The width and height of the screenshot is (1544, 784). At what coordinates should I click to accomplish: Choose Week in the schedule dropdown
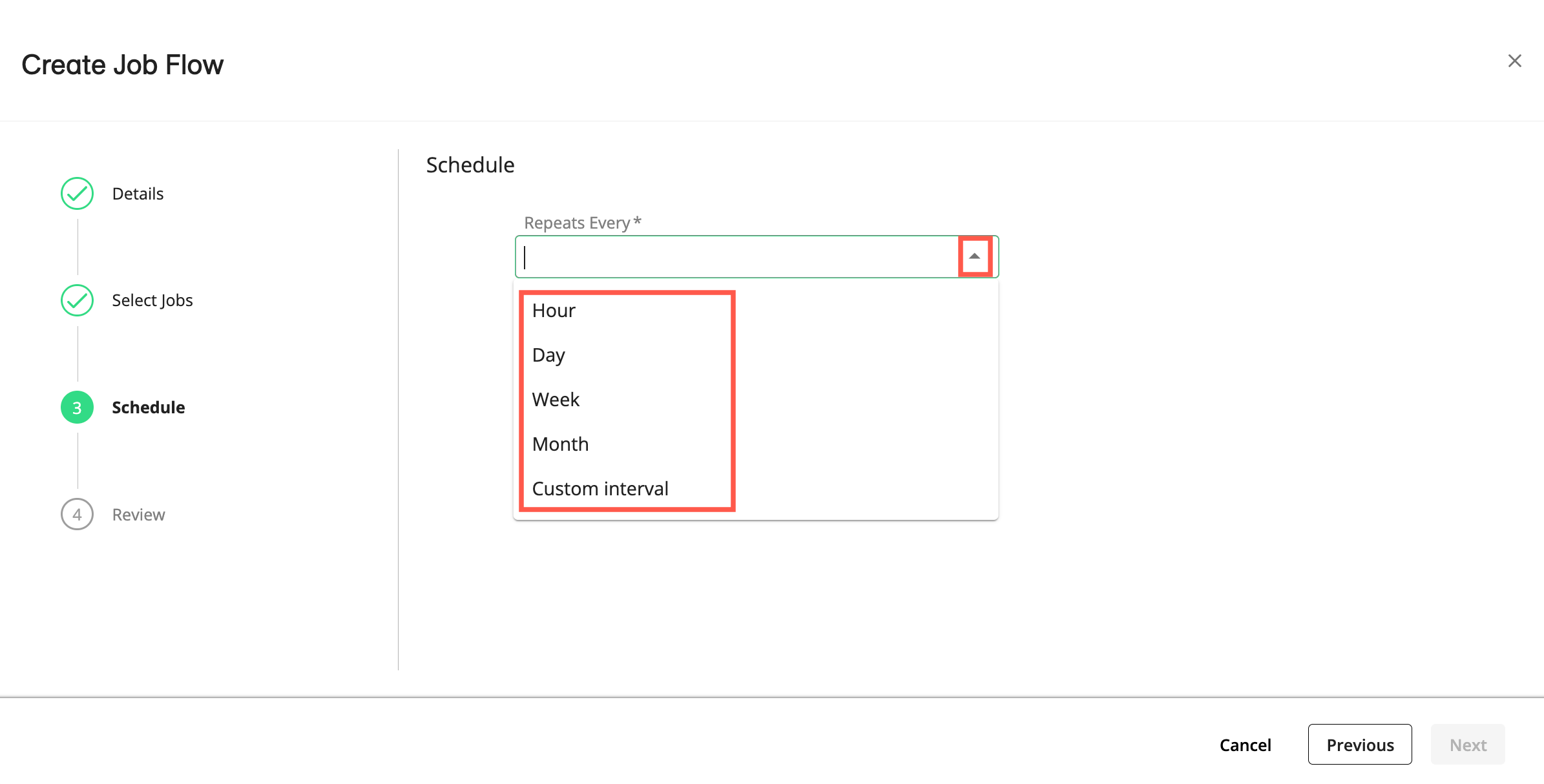555,399
